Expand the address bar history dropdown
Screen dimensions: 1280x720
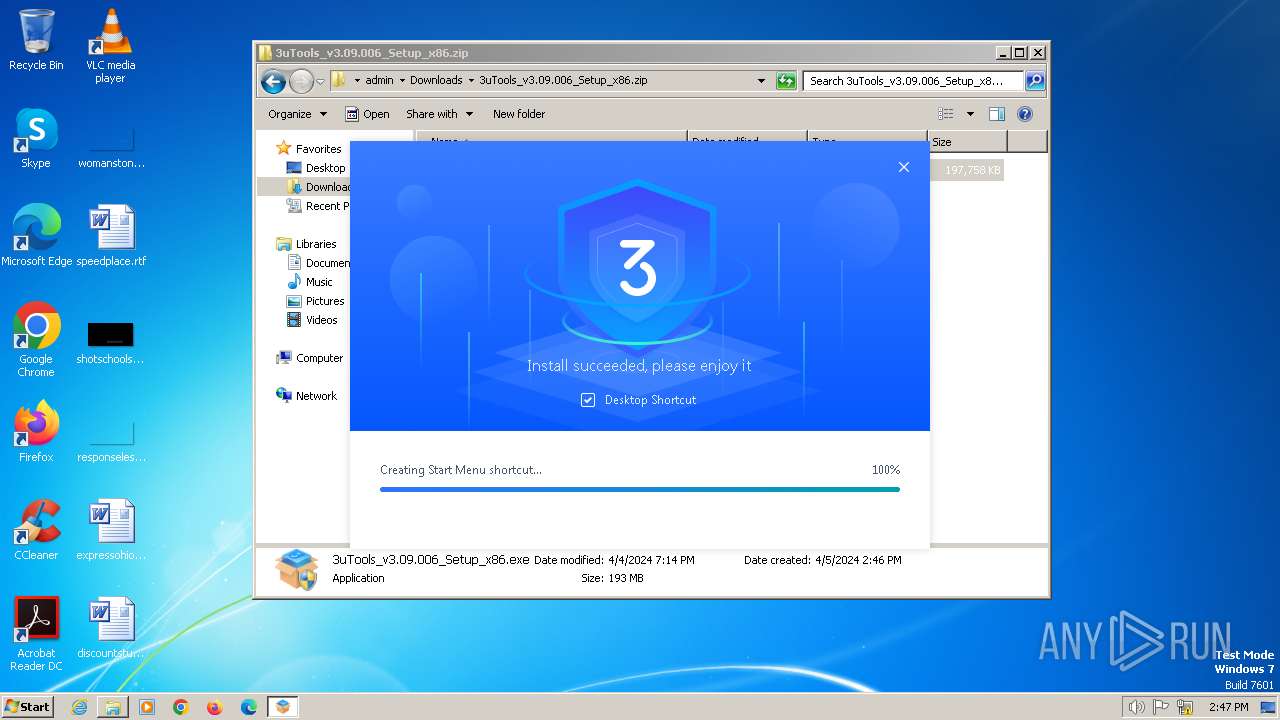point(762,81)
